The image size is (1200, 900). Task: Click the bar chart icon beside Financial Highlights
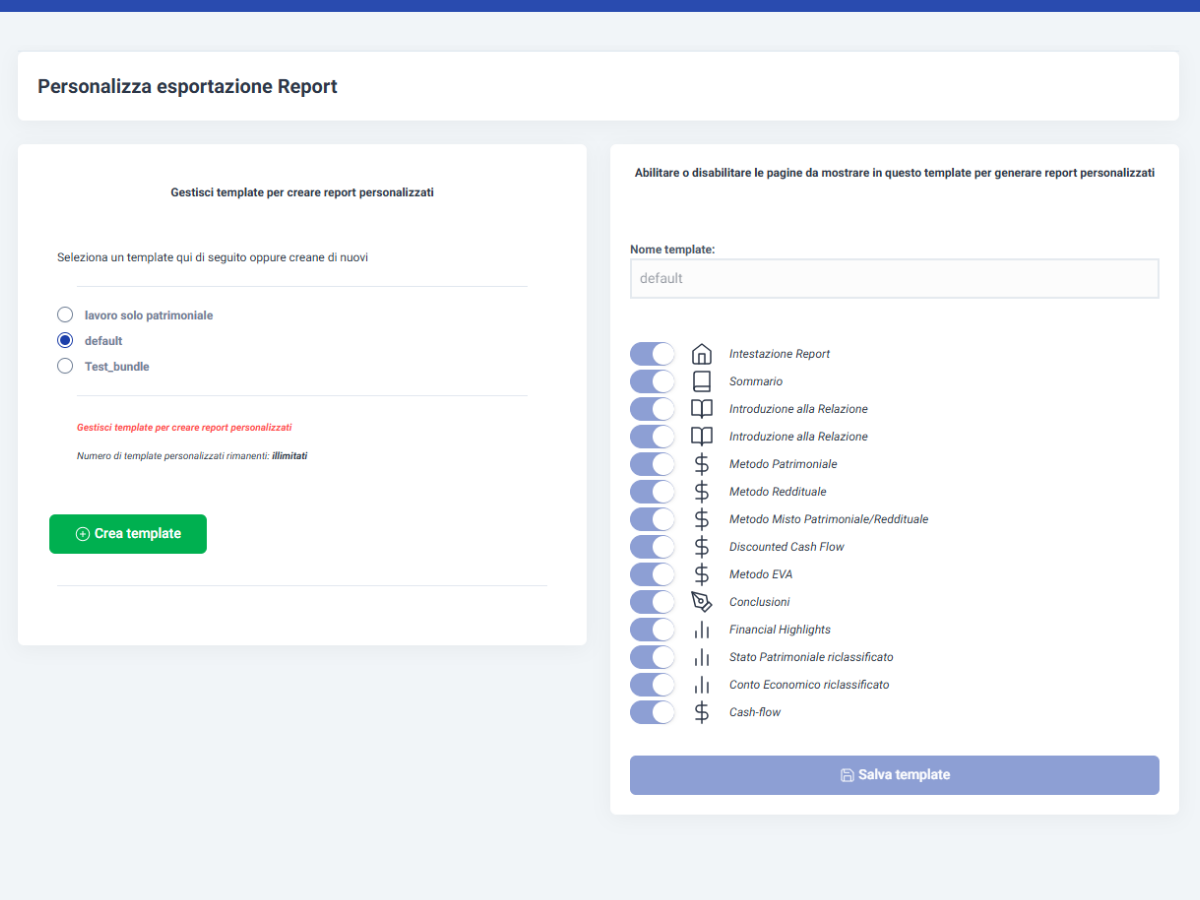coord(702,630)
